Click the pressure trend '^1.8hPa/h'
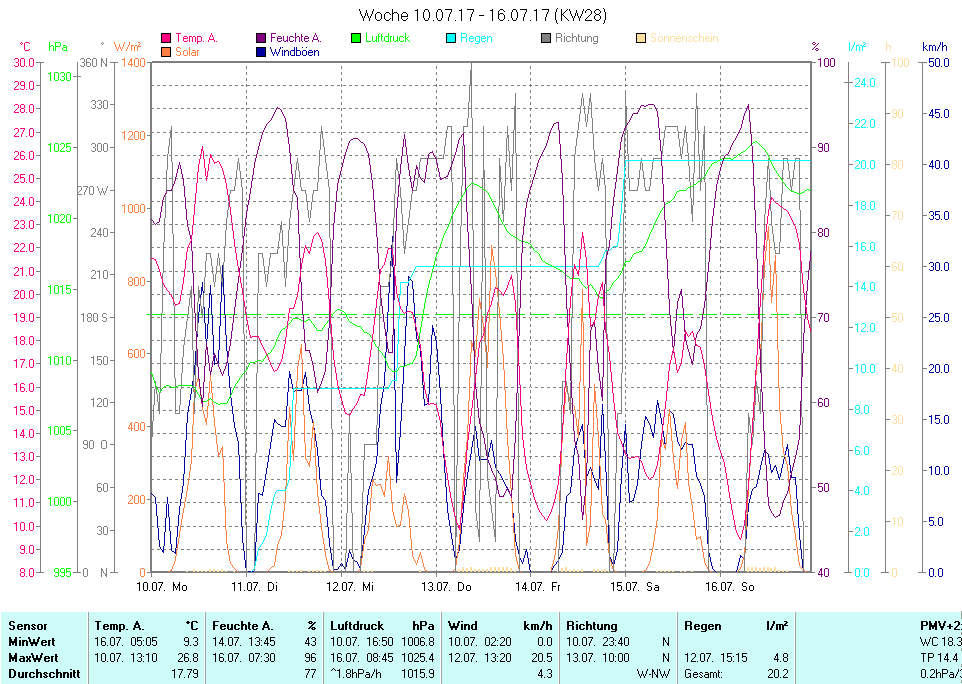 pyautogui.click(x=356, y=674)
